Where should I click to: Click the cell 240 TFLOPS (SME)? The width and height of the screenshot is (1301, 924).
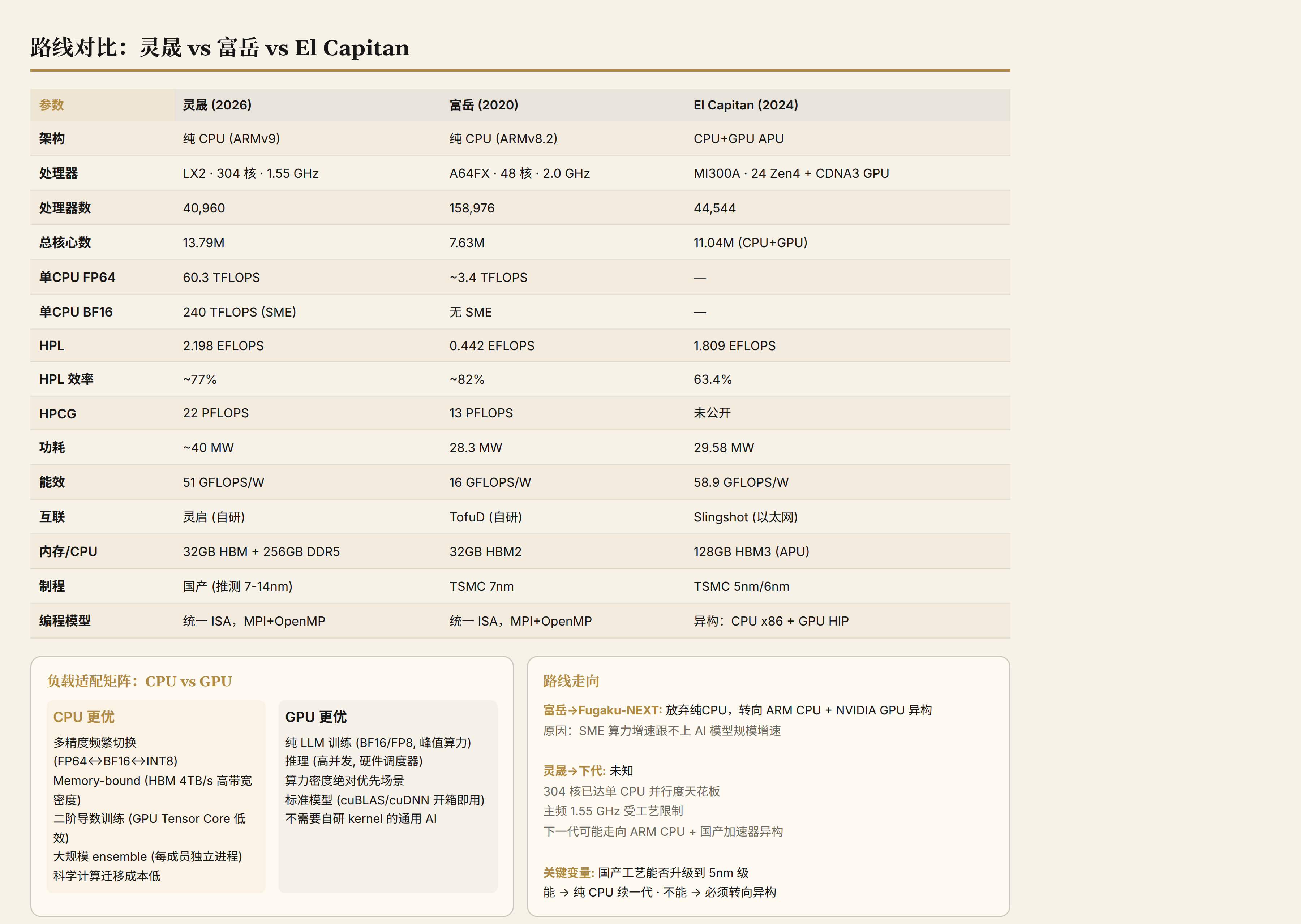(x=240, y=312)
